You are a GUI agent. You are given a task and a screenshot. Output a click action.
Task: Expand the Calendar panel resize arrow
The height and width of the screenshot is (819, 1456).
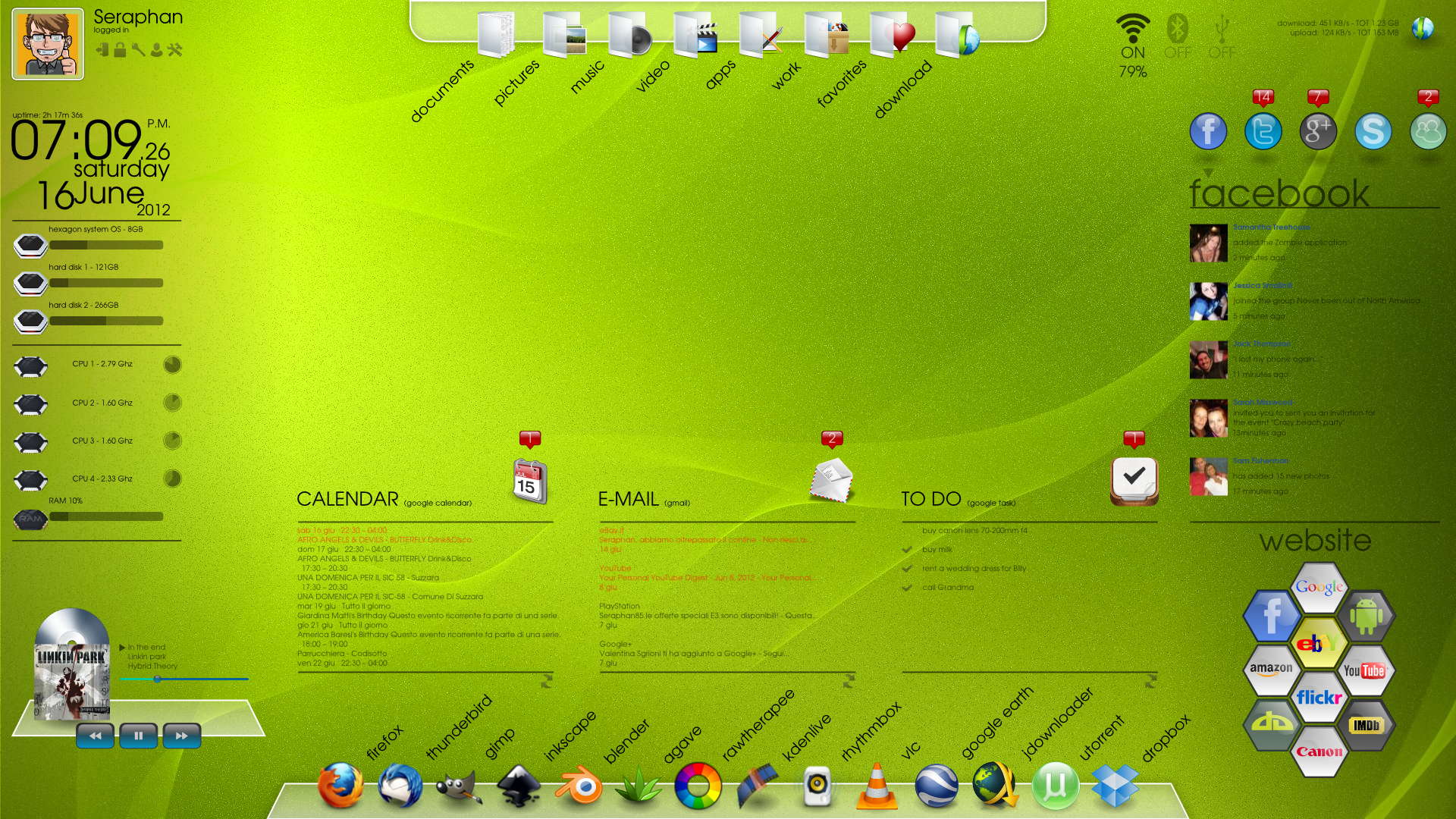(x=547, y=681)
